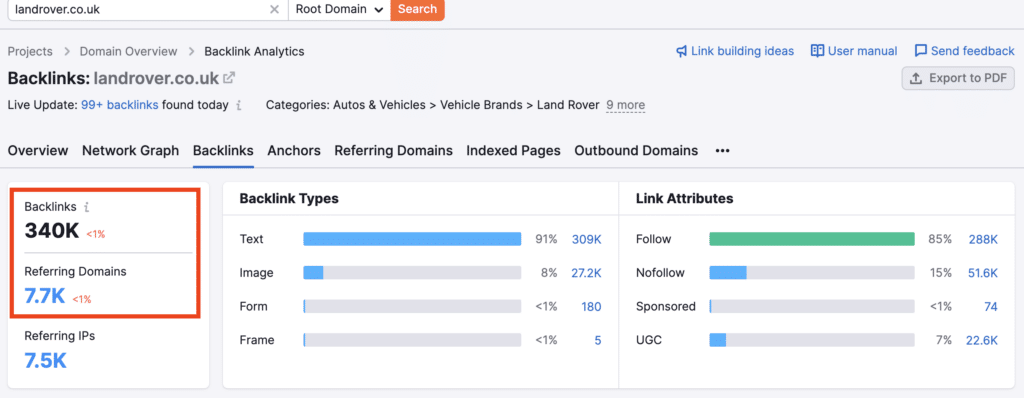Click Export to PDF button
1024x398 pixels.
point(958,78)
